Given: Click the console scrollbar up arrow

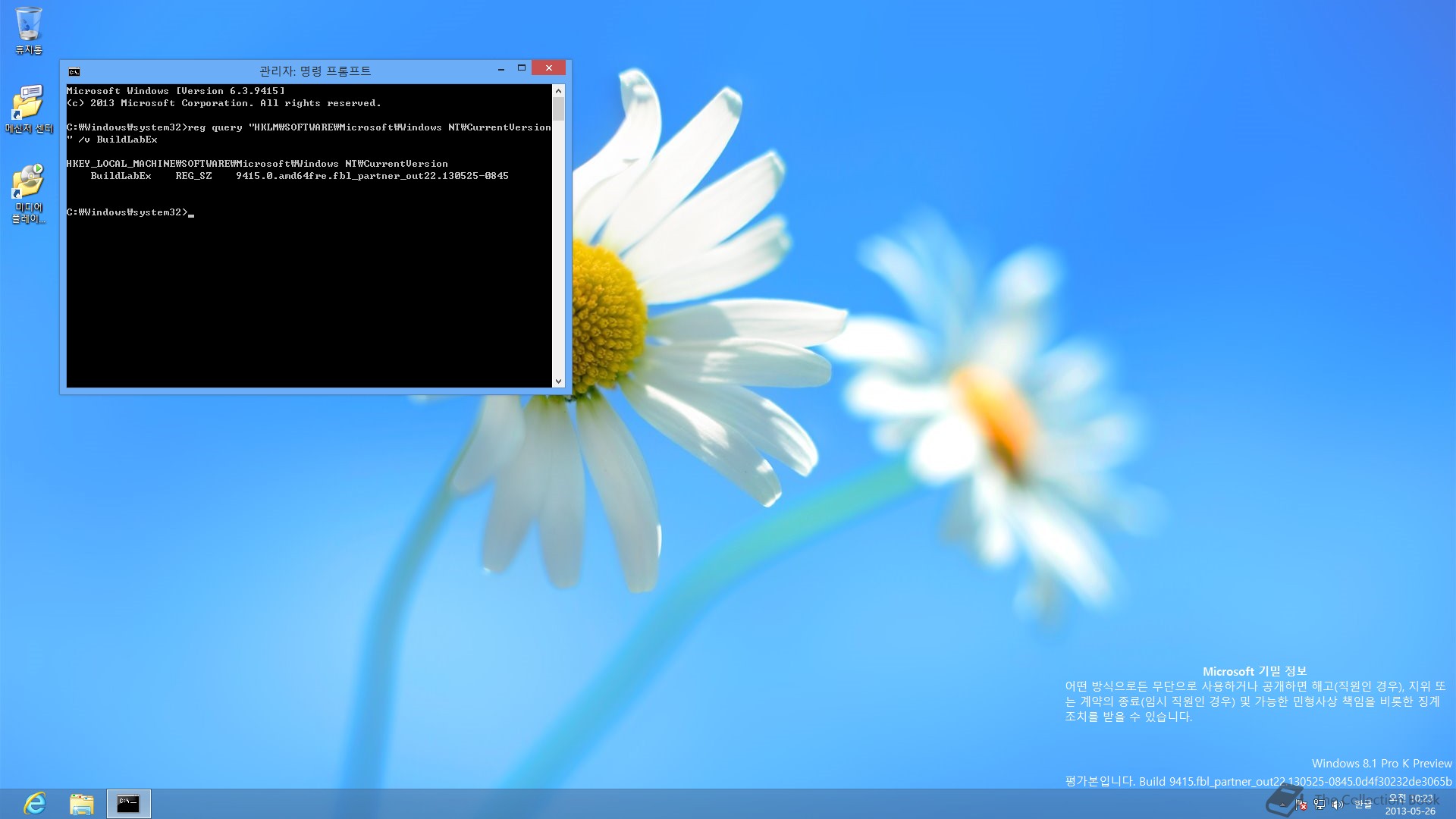Looking at the screenshot, I should pos(559,91).
